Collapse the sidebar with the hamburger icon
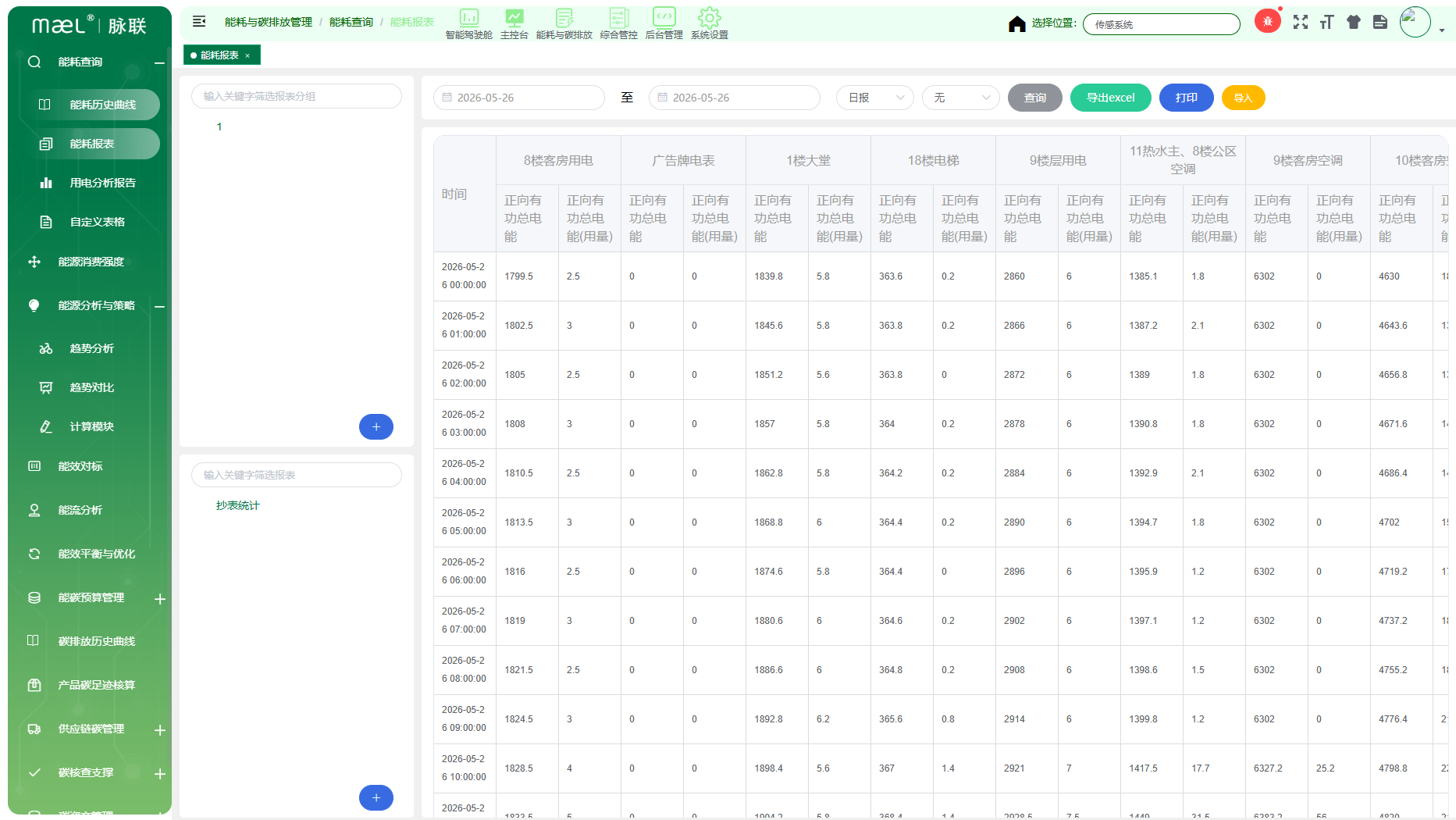This screenshot has width=1456, height=820. (x=199, y=22)
